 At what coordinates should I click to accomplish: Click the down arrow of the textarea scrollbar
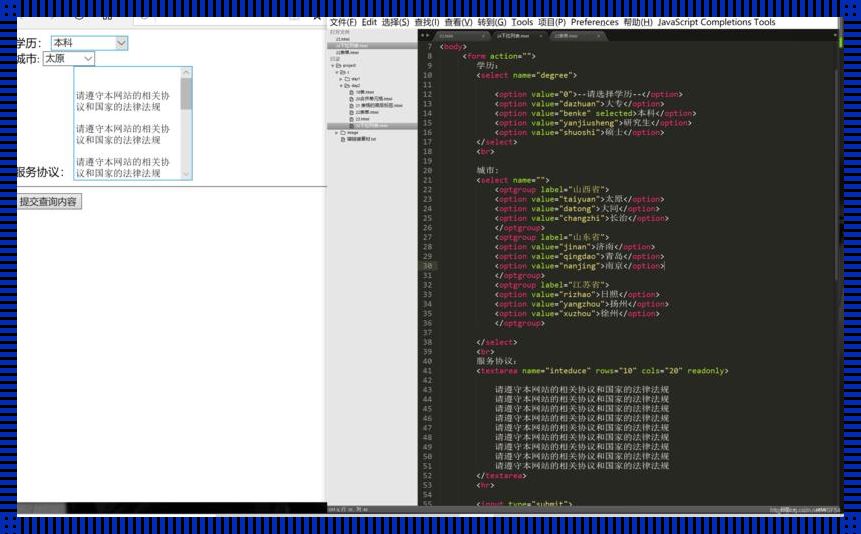coord(186,174)
